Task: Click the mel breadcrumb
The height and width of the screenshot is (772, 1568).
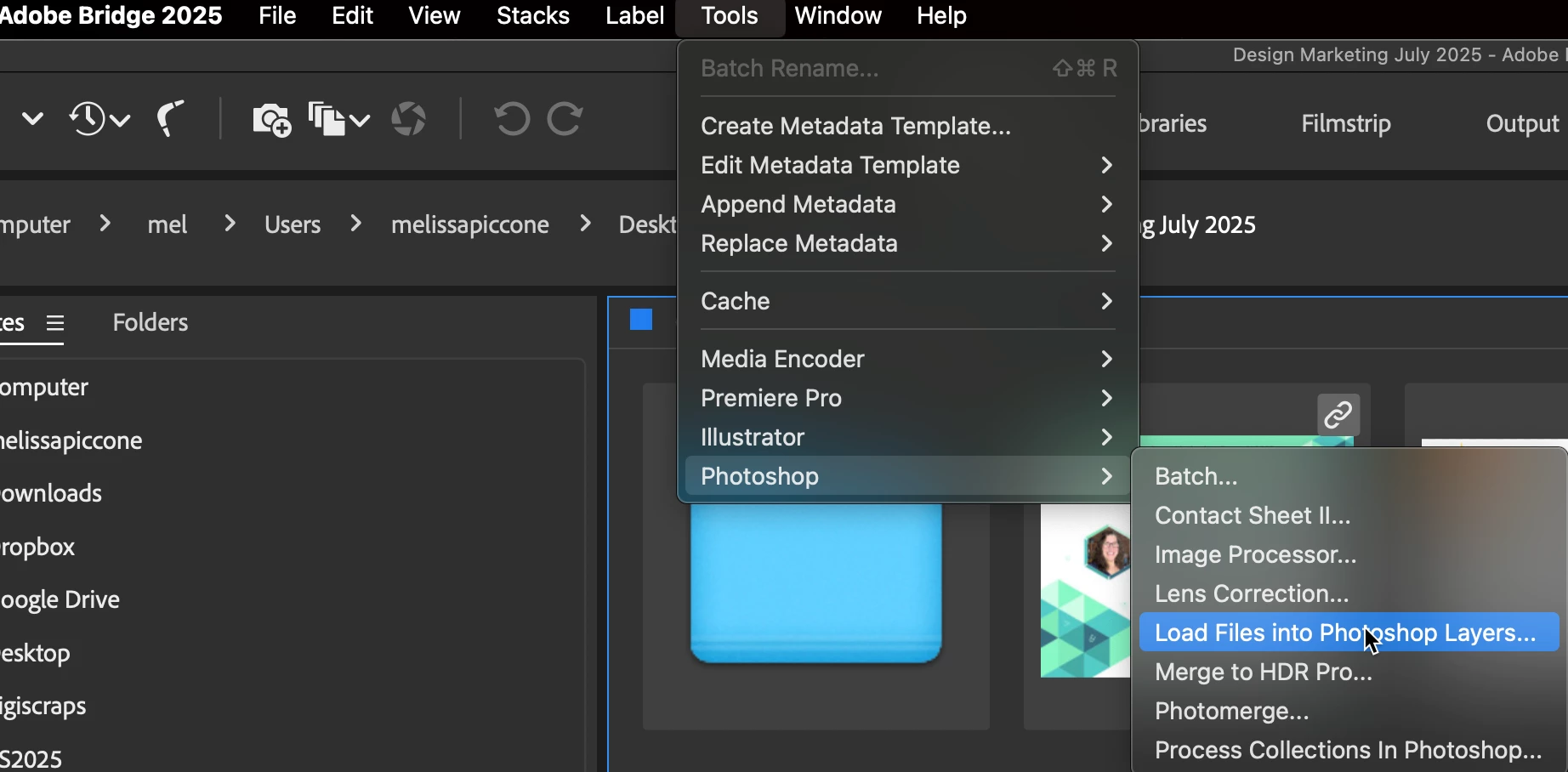Action: tap(168, 224)
